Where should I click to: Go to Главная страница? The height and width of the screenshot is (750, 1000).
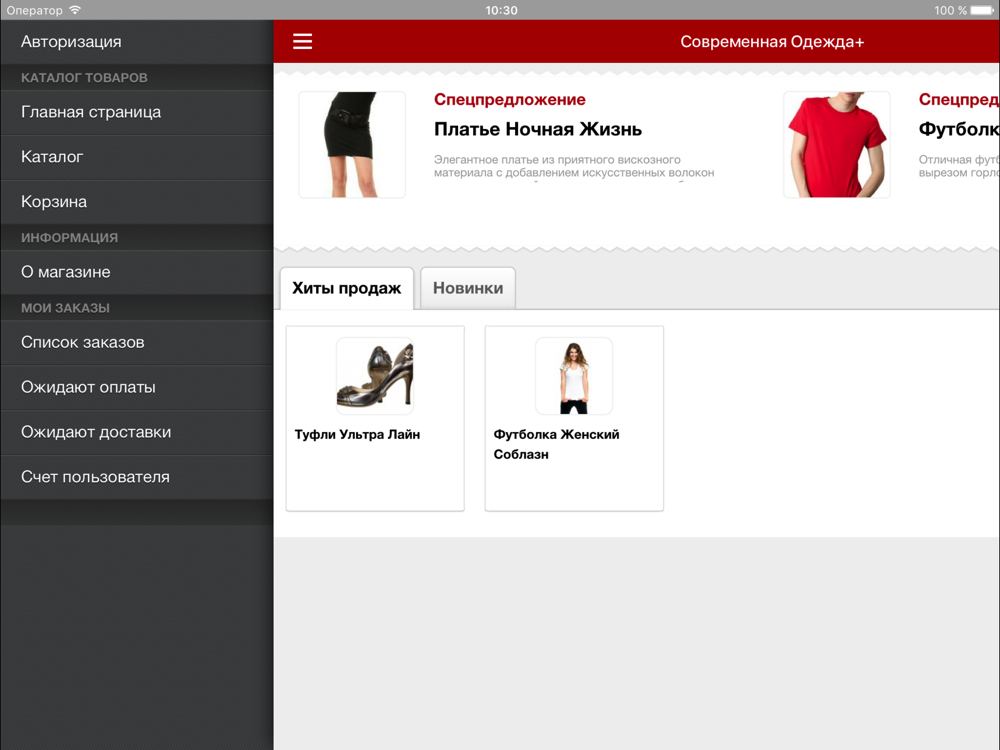[136, 112]
